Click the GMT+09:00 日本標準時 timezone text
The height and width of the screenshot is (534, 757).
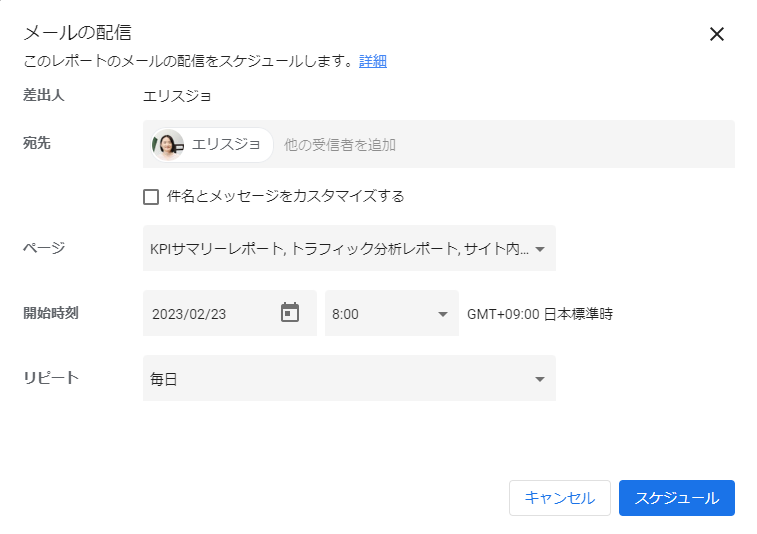point(540,314)
